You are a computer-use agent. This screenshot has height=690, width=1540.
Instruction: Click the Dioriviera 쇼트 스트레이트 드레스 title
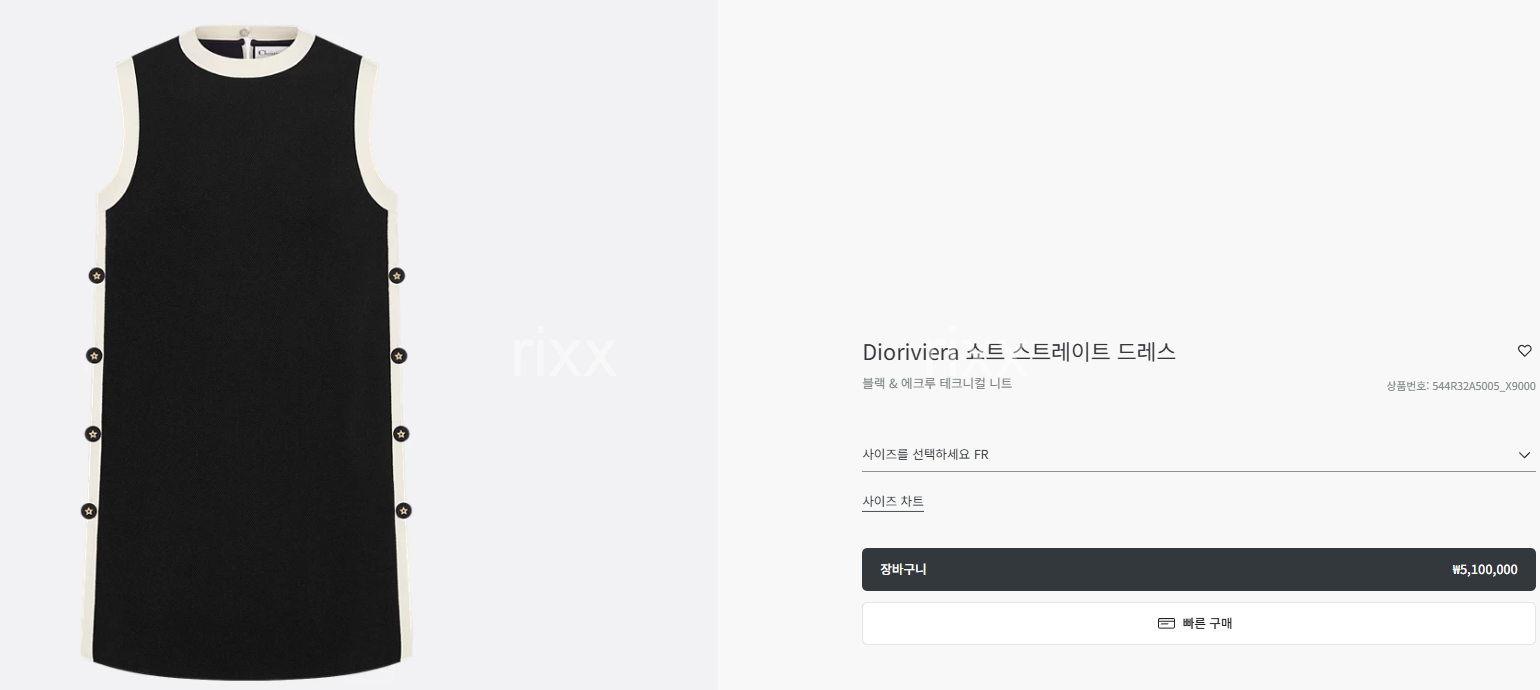click(1019, 351)
